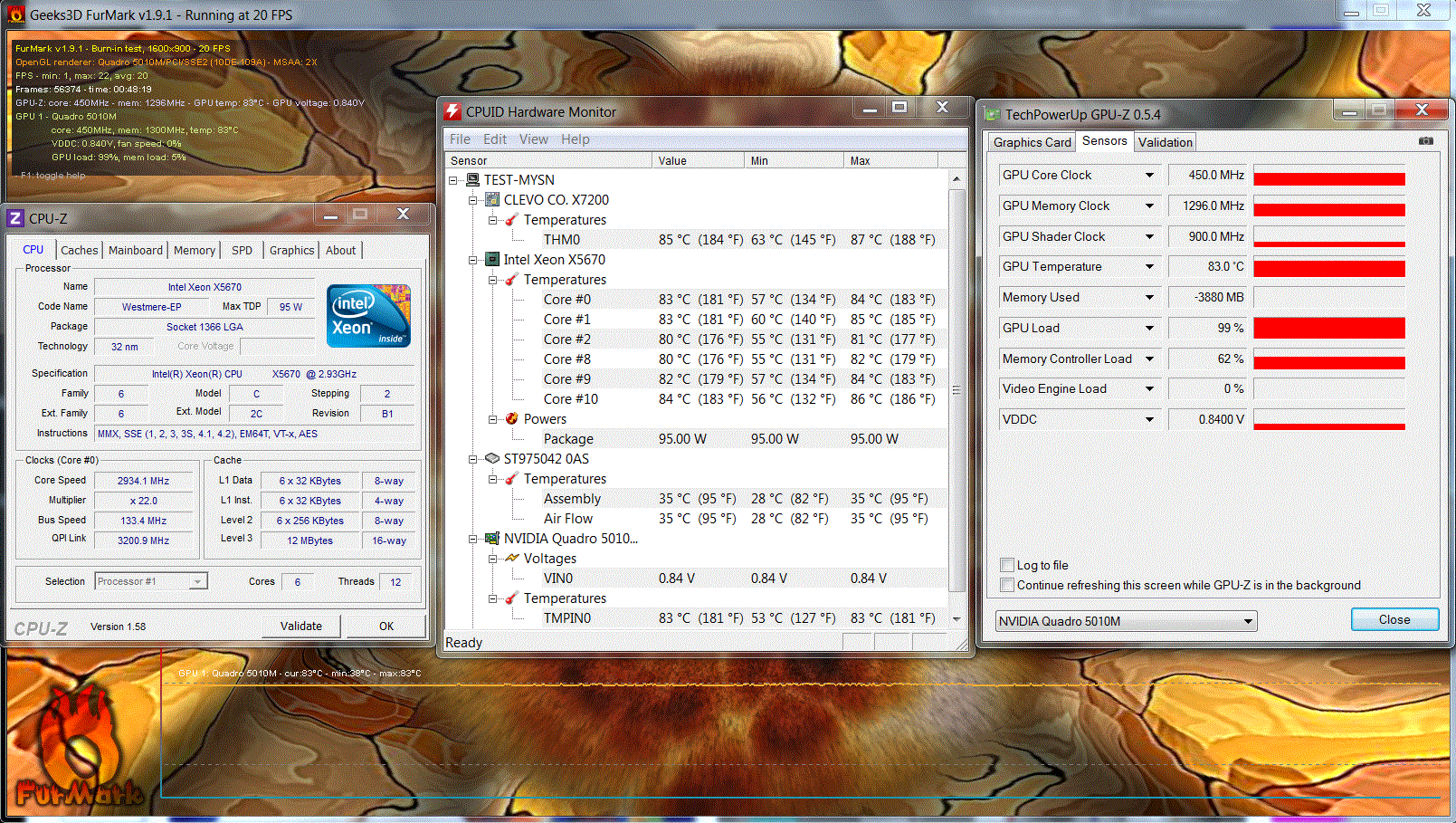Viewport: 1456px width, 823px height.
Task: Open the GPU Temperature sensor dropdown
Action: [1149, 267]
